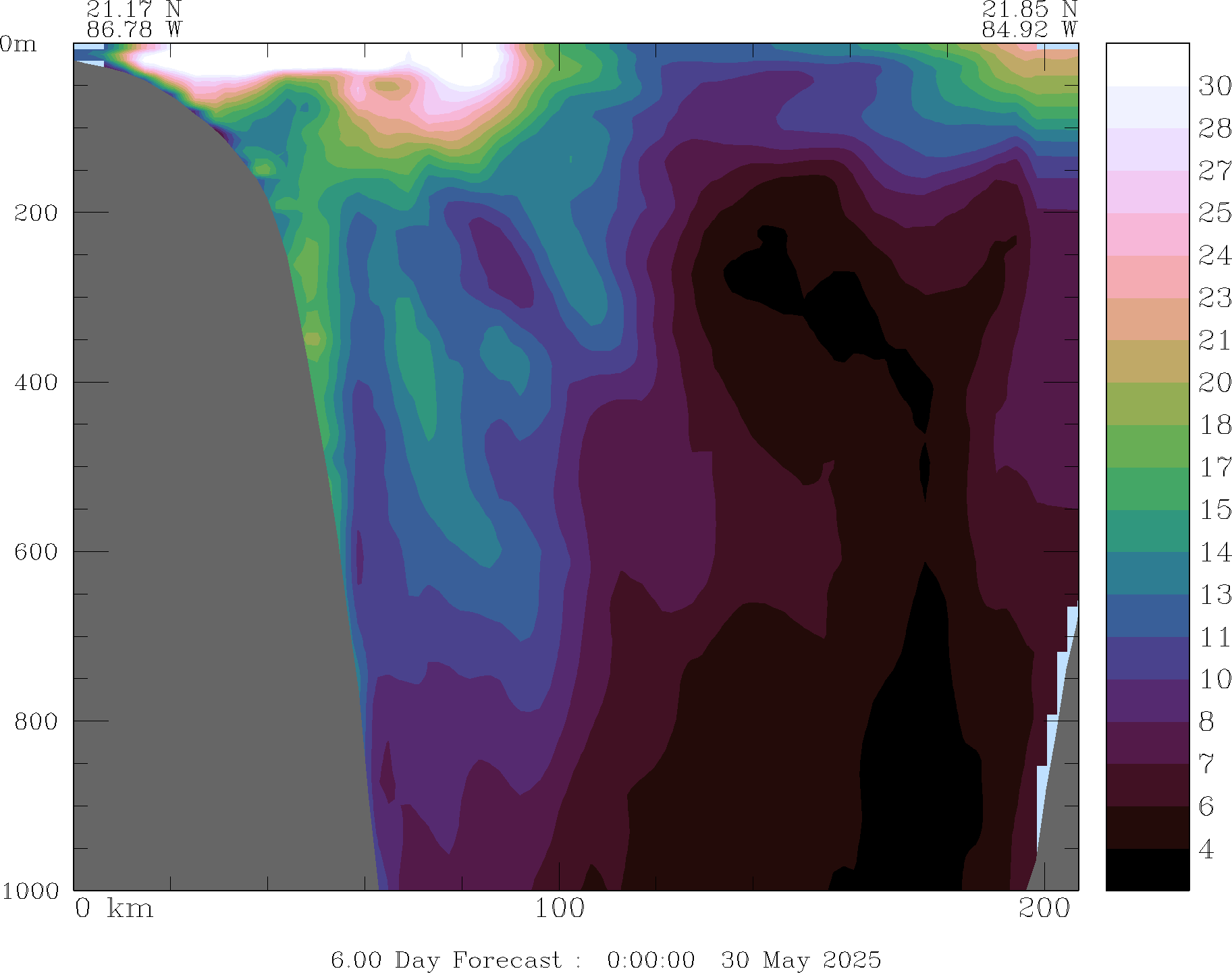The height and width of the screenshot is (973, 1232).
Task: Click the colorbar label reading 30
Action: click(x=1214, y=86)
